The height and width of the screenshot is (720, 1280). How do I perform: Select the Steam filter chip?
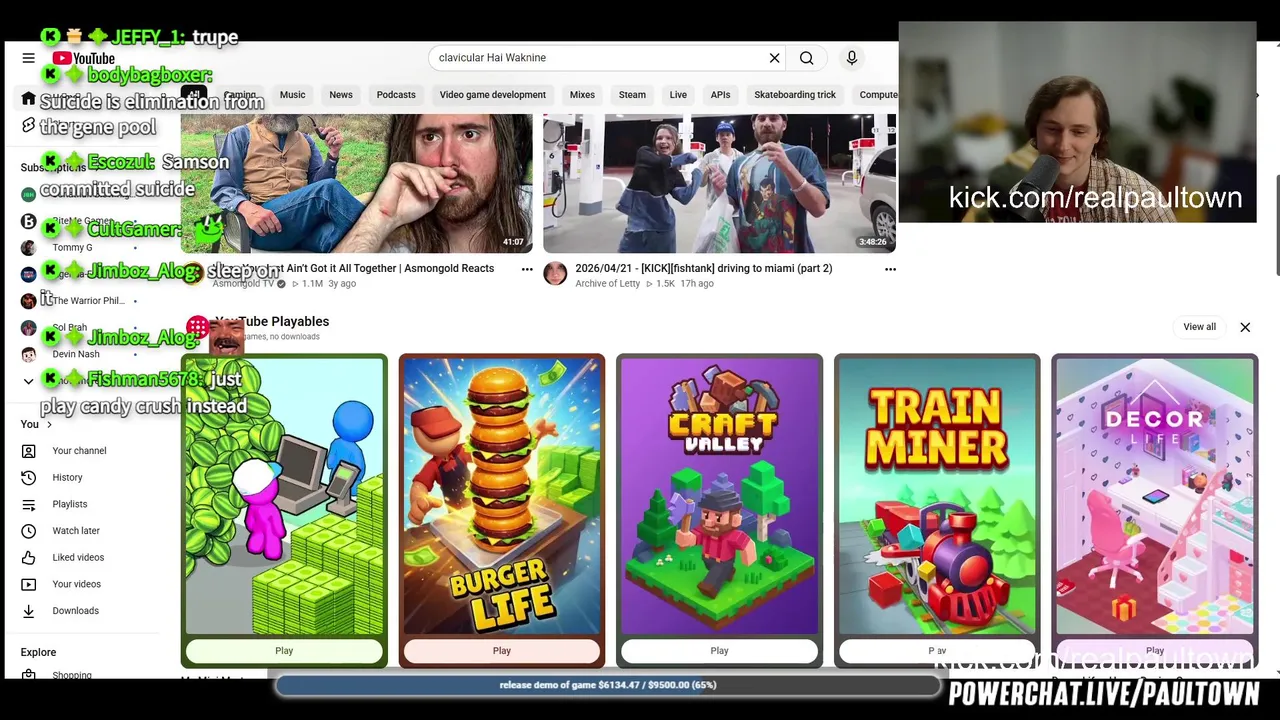pyautogui.click(x=632, y=95)
